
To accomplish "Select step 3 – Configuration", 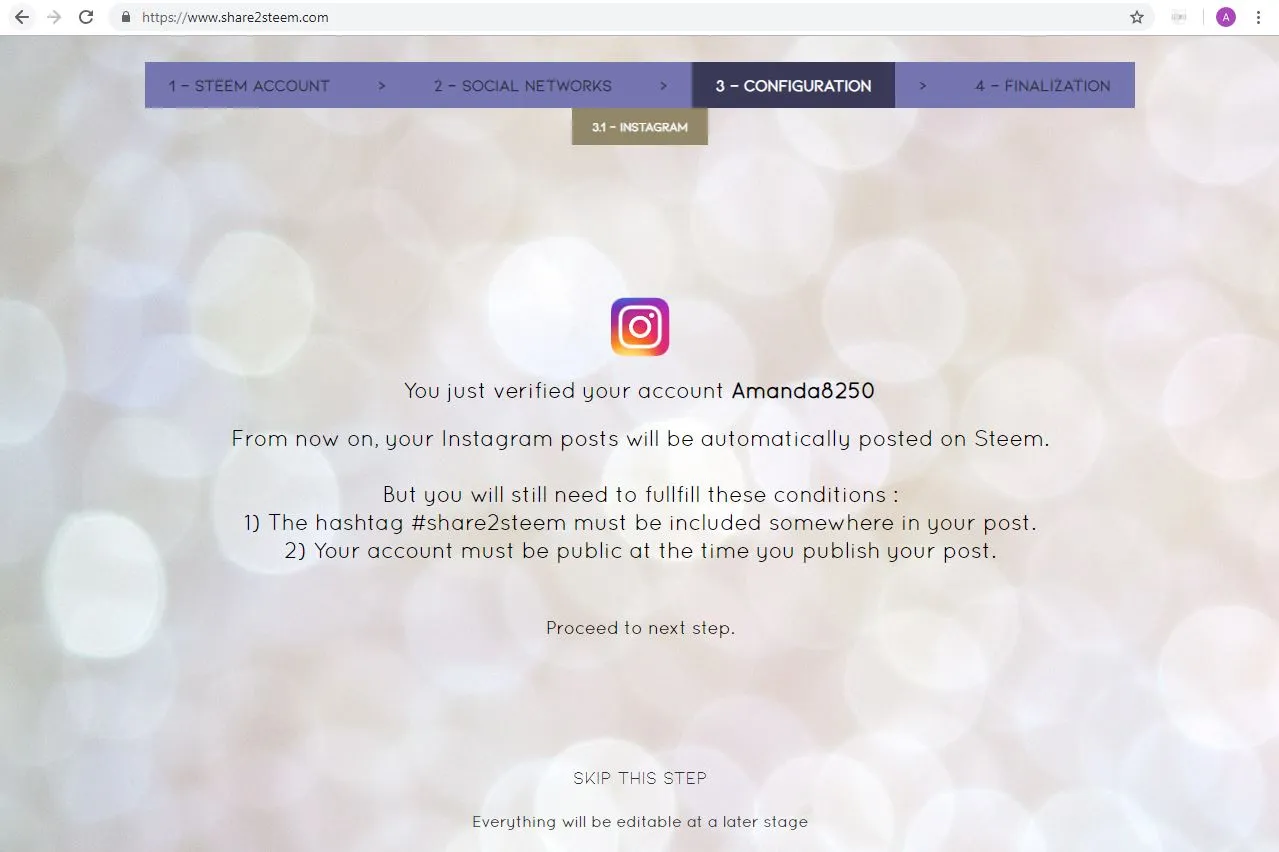I will (793, 86).
